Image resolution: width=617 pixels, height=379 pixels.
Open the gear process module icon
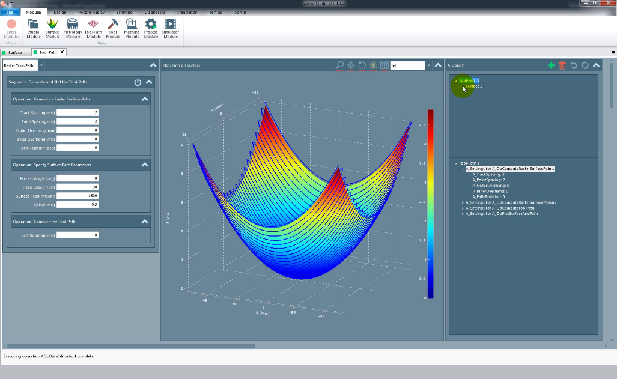point(151,24)
